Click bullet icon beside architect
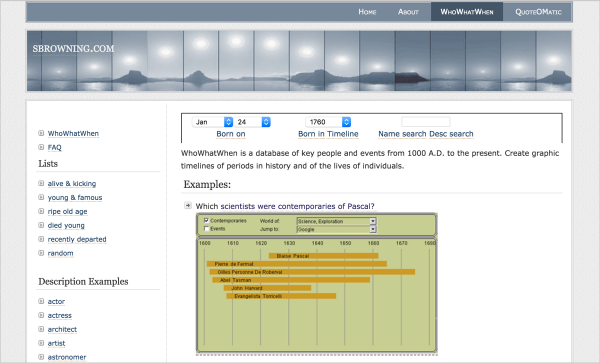The image size is (600, 363). (41, 329)
